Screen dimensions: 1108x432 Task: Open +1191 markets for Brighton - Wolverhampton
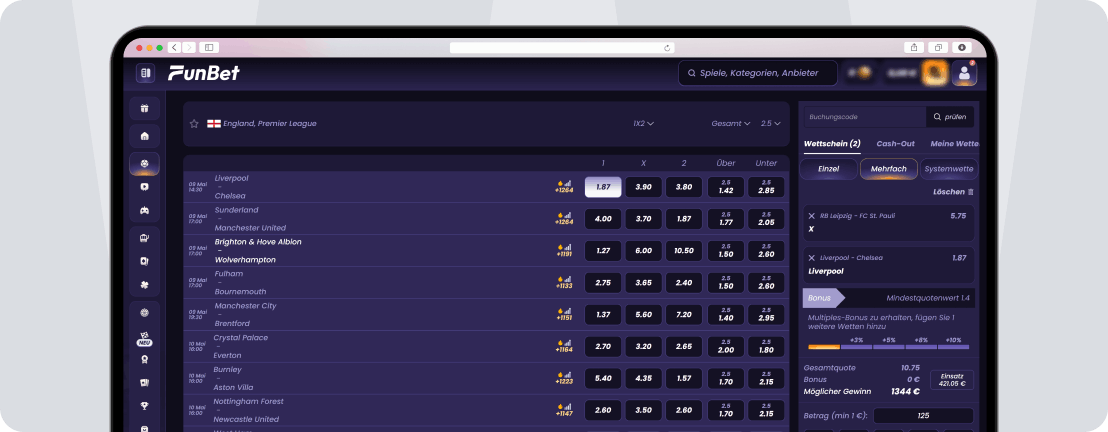[x=564, y=254]
